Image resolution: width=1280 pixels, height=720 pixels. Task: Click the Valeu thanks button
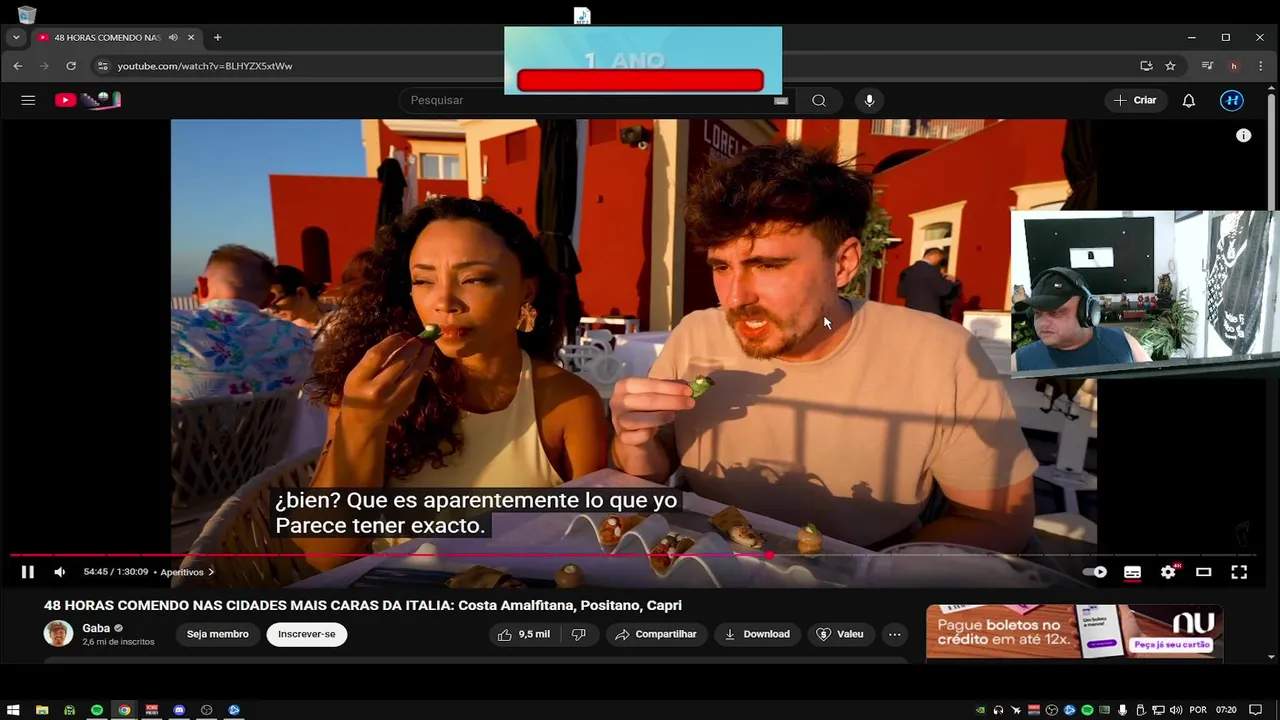tap(840, 634)
